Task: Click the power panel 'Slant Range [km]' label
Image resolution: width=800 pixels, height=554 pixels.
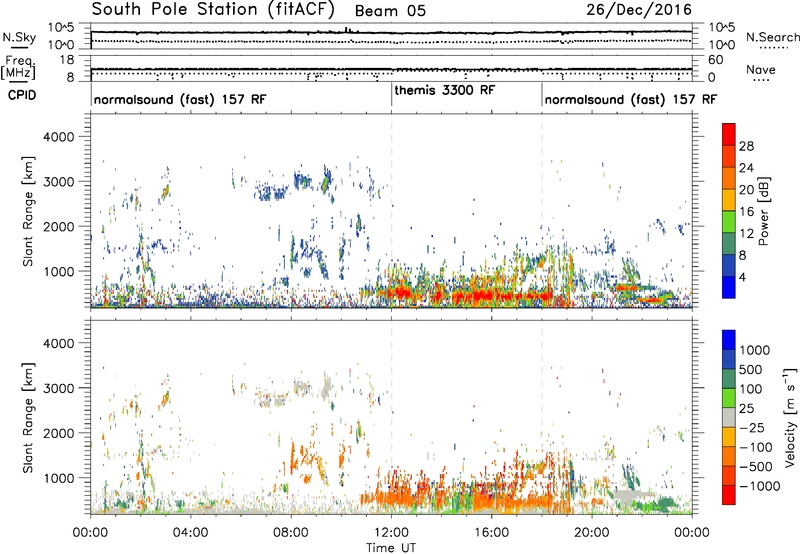Action: [28, 211]
